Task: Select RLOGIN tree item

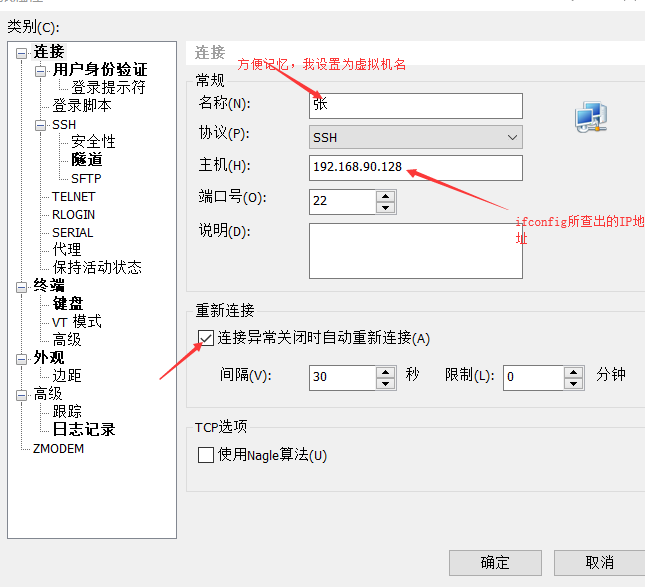Action: coord(73,215)
